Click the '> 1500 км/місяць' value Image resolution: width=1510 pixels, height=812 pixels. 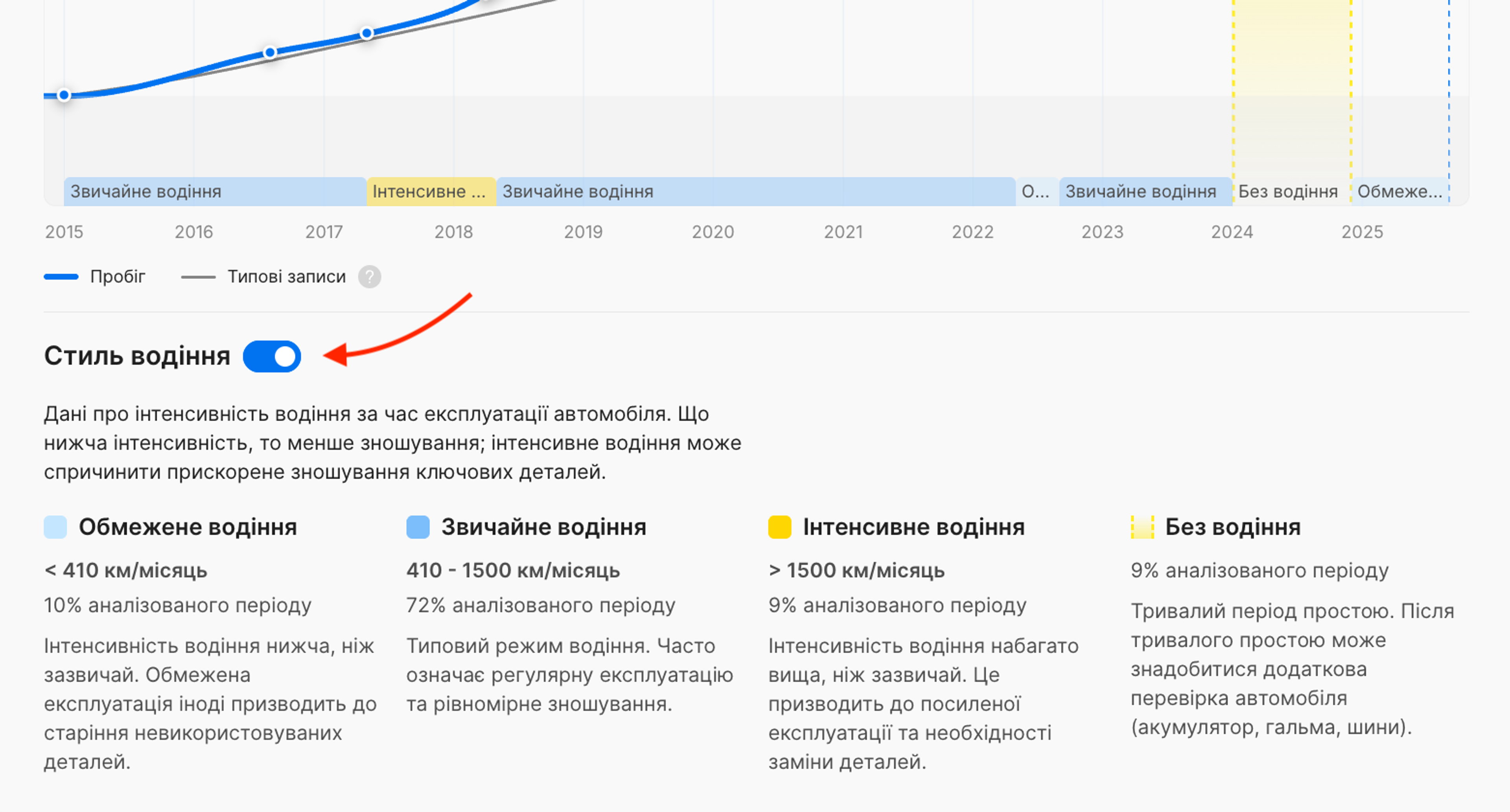[856, 570]
